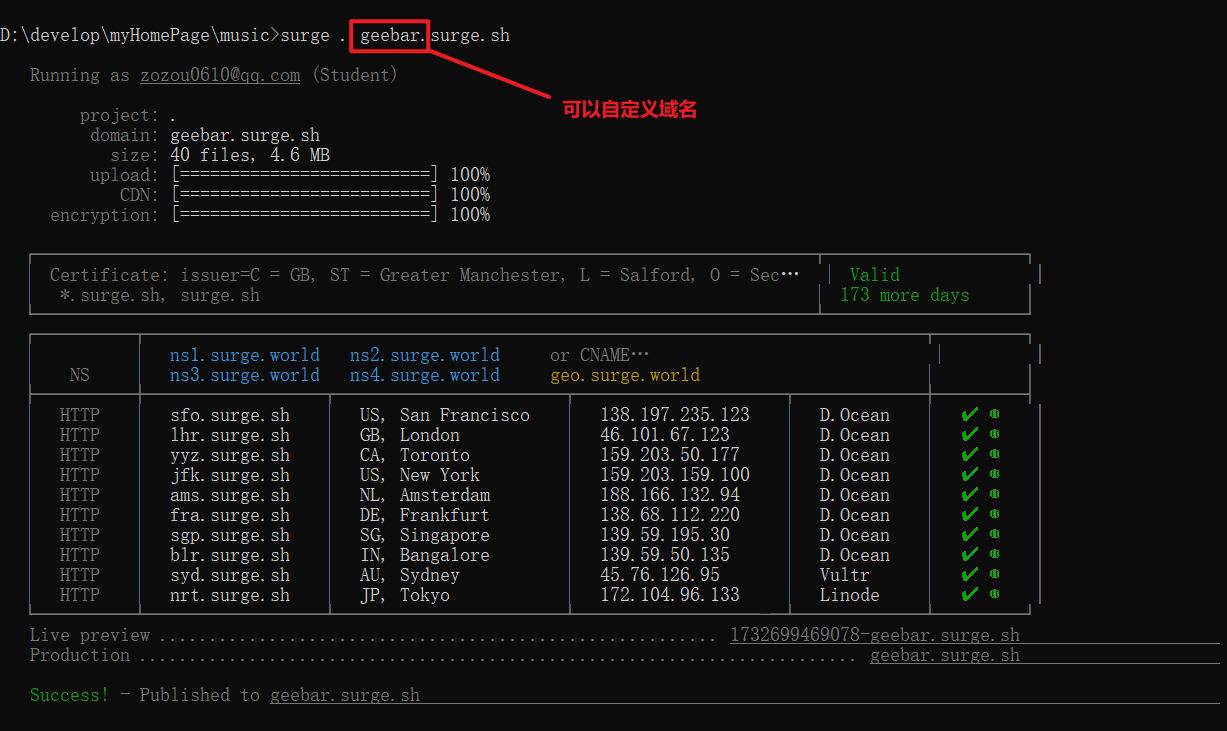
Task: Click the green checkmark in jfk.surge.sh row
Action: pos(969,475)
